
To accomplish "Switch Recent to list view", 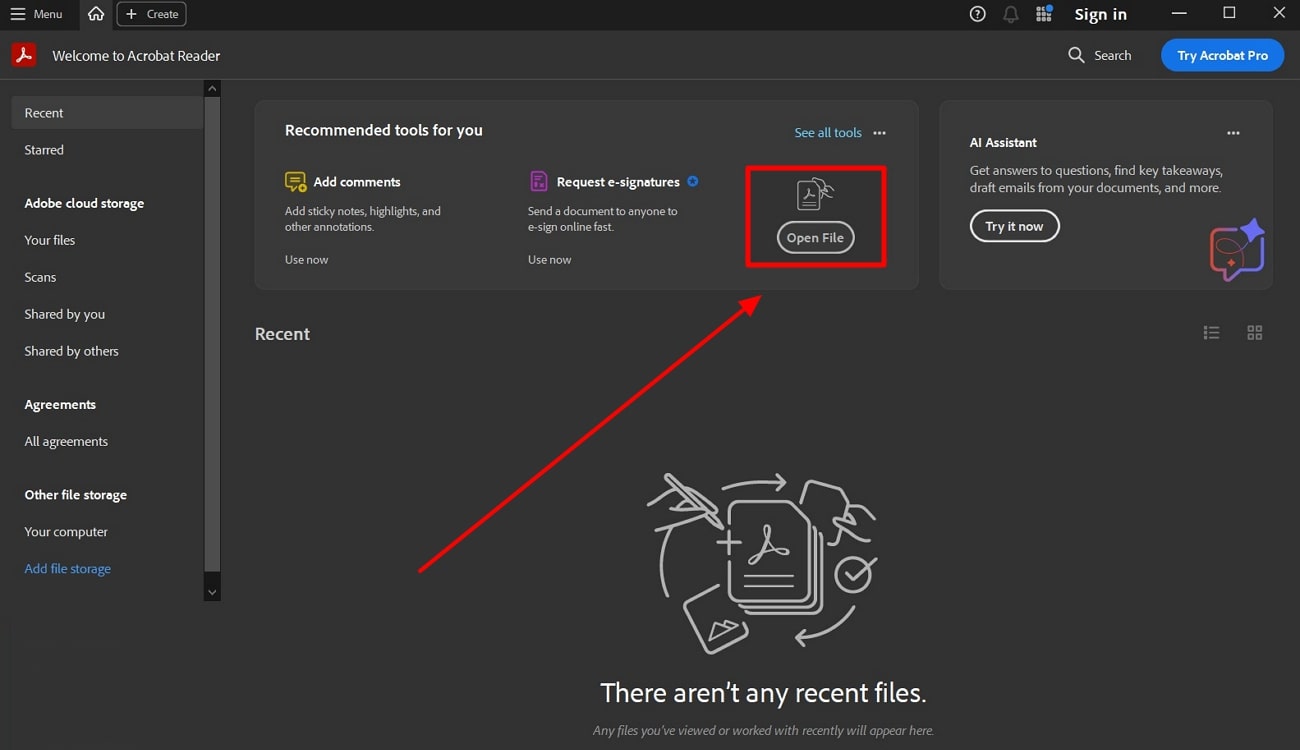I will click(x=1211, y=333).
